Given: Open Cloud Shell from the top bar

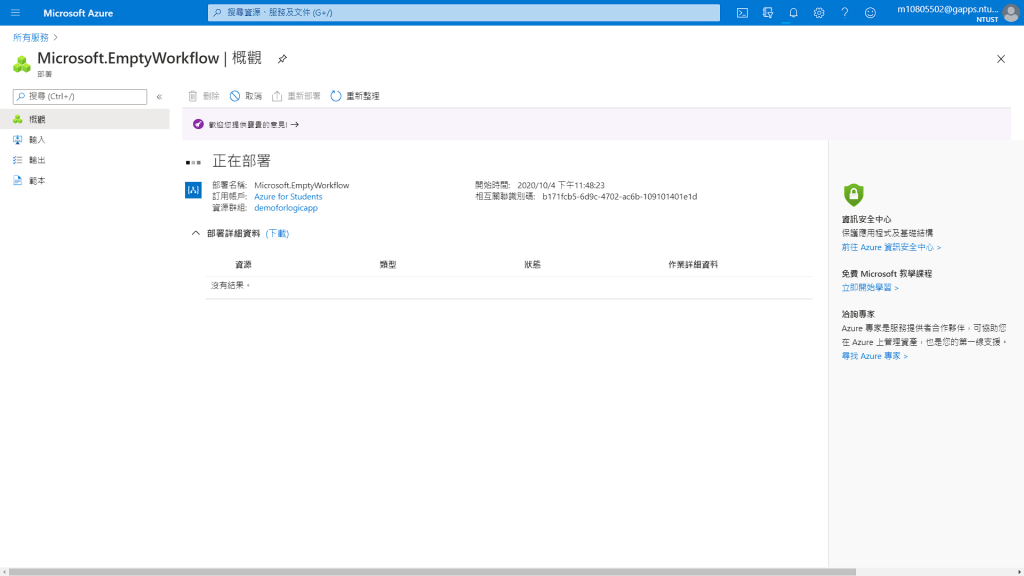Looking at the screenshot, I should (743, 12).
